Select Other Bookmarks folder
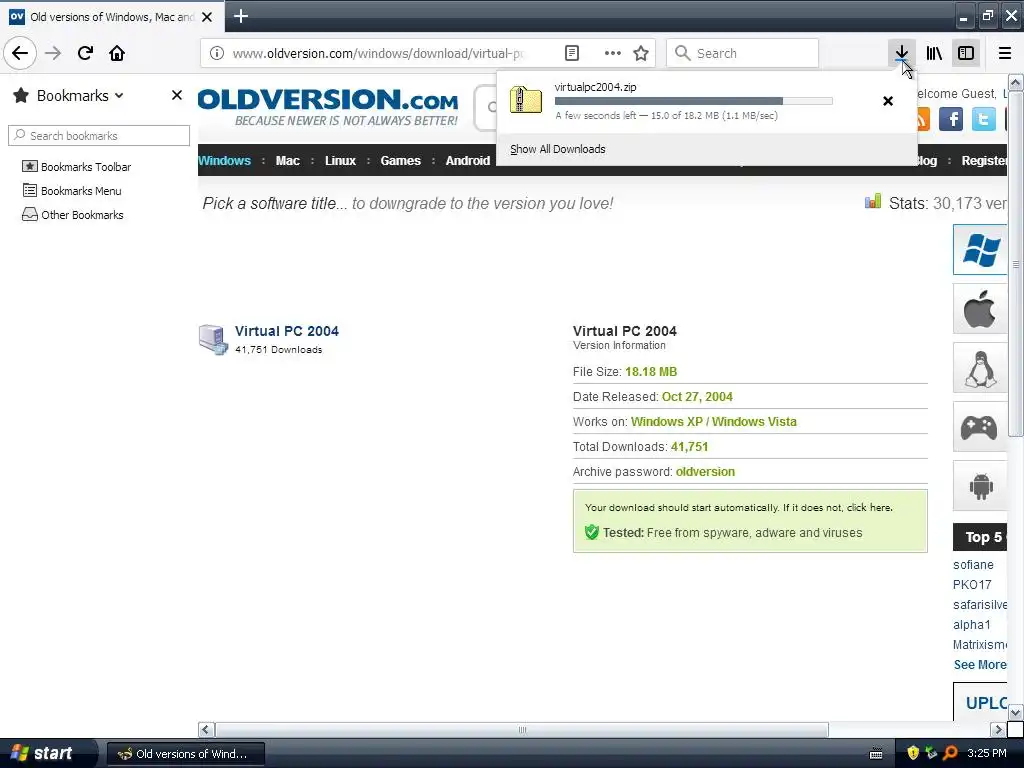The height and width of the screenshot is (768, 1024). (x=72, y=215)
